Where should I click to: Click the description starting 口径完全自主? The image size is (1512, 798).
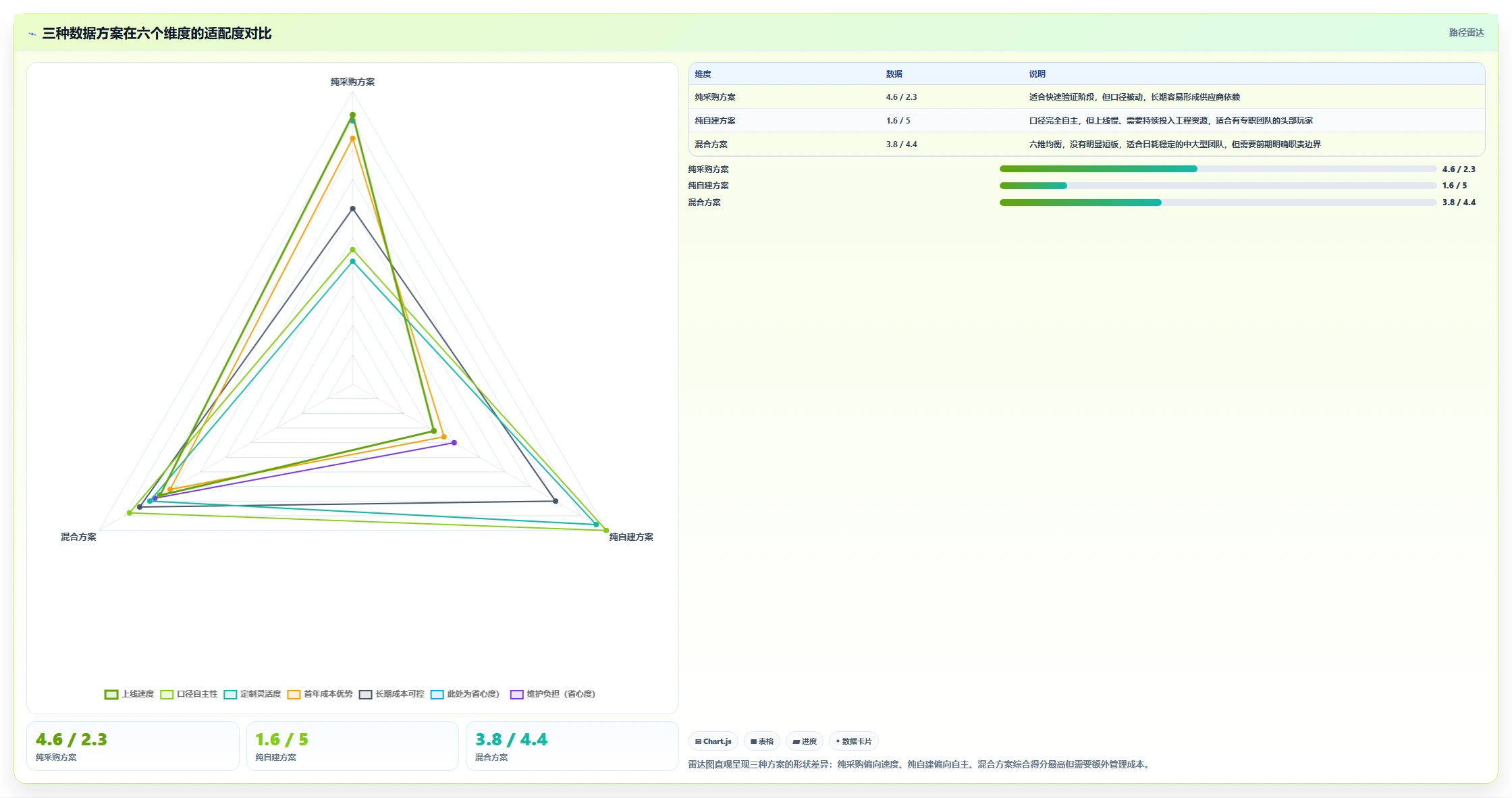pos(1170,121)
